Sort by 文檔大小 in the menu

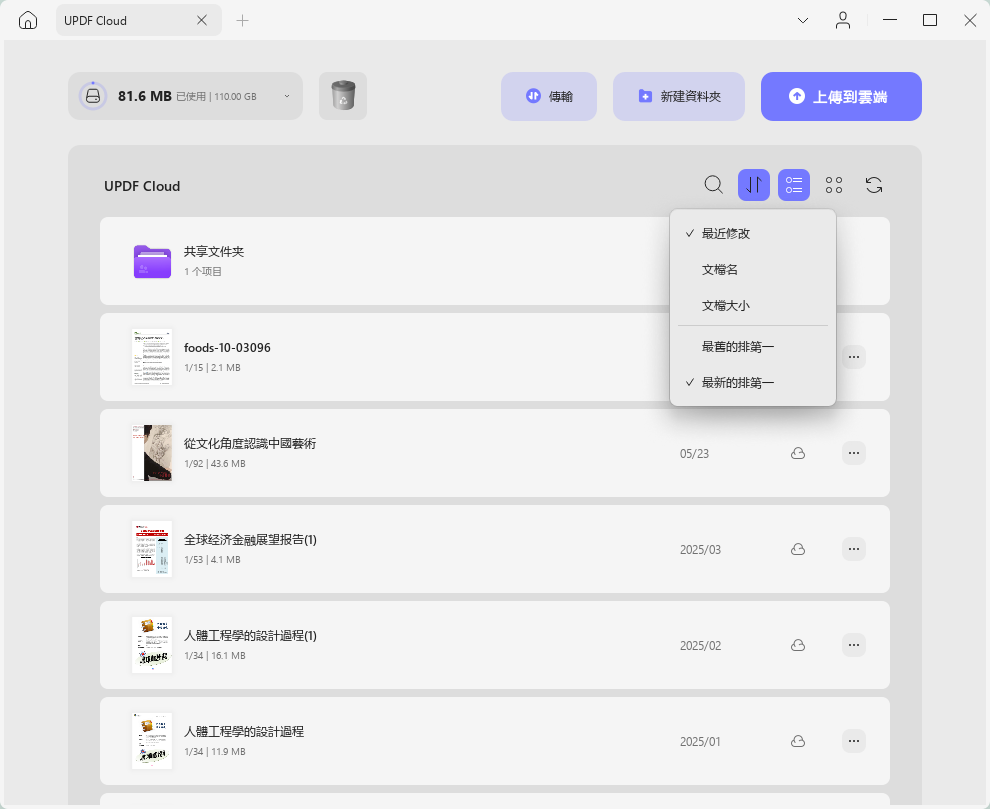[x=753, y=306]
